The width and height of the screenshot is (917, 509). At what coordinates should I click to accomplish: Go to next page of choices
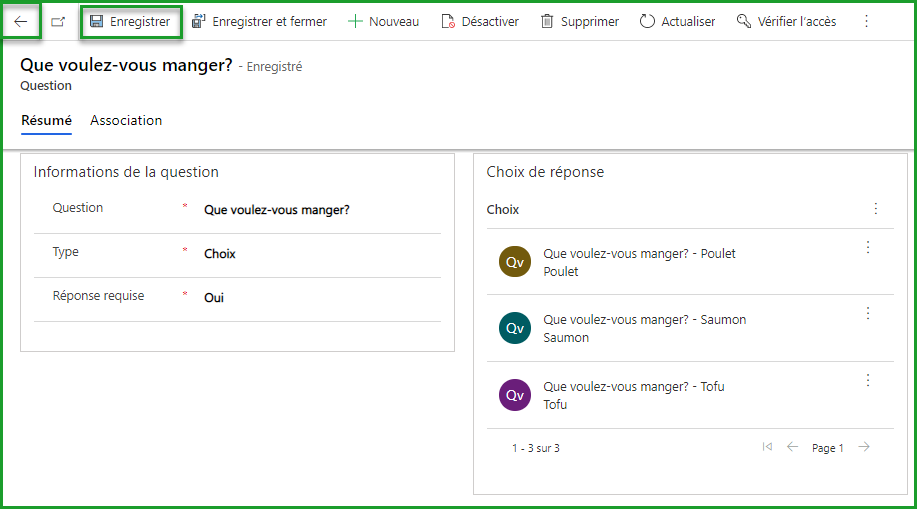(x=864, y=447)
